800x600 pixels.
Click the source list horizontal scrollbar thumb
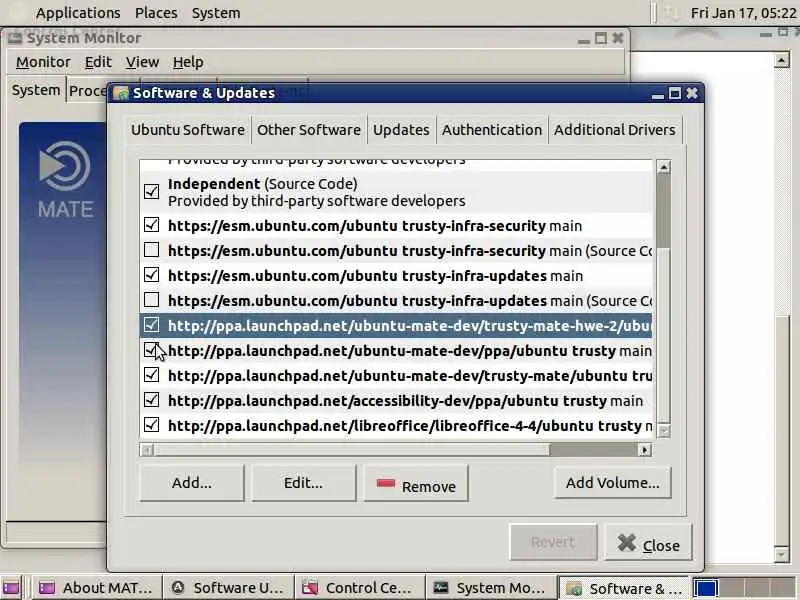352,450
